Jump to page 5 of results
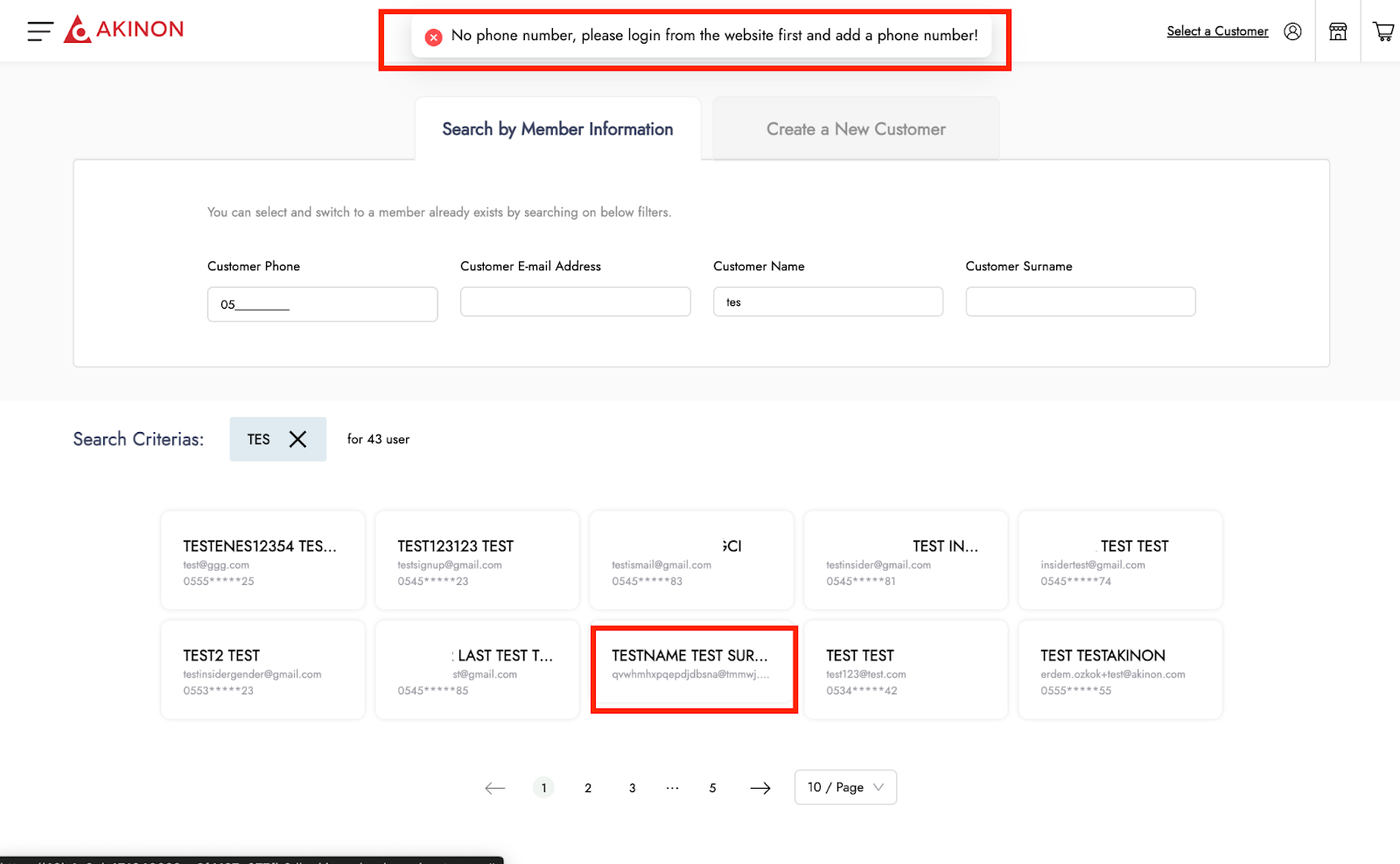Image resolution: width=1400 pixels, height=864 pixels. [712, 788]
